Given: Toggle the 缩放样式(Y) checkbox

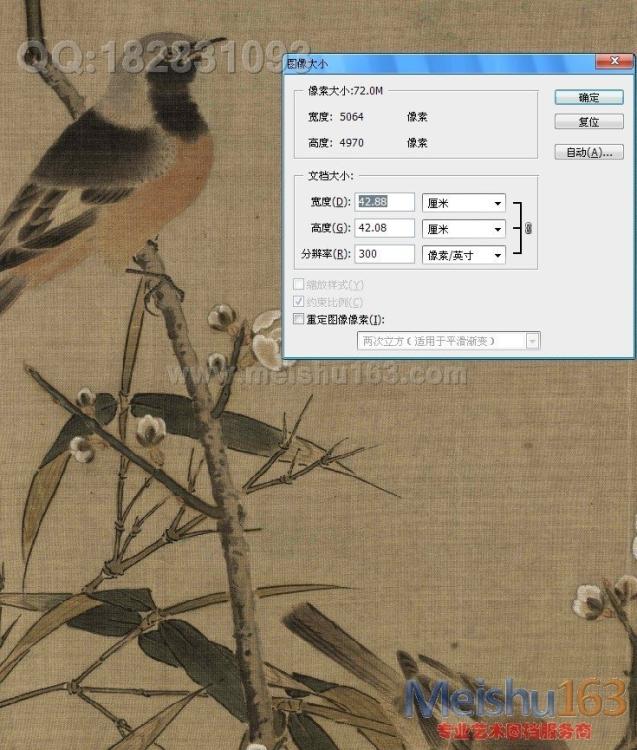Looking at the screenshot, I should point(298,285).
